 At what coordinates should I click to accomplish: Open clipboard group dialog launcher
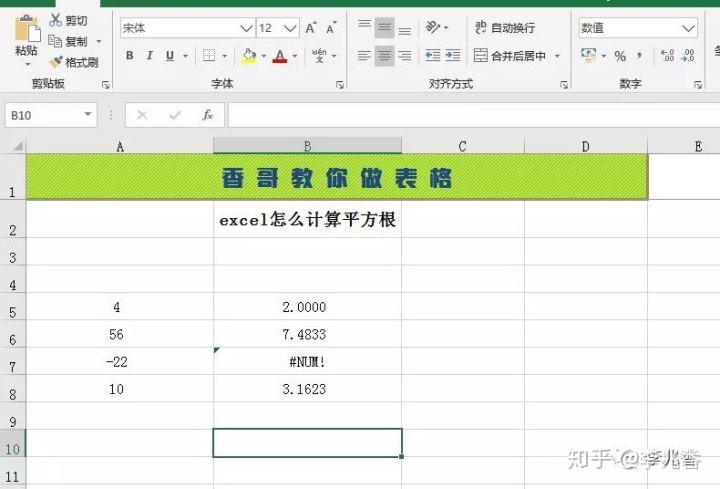tap(106, 84)
